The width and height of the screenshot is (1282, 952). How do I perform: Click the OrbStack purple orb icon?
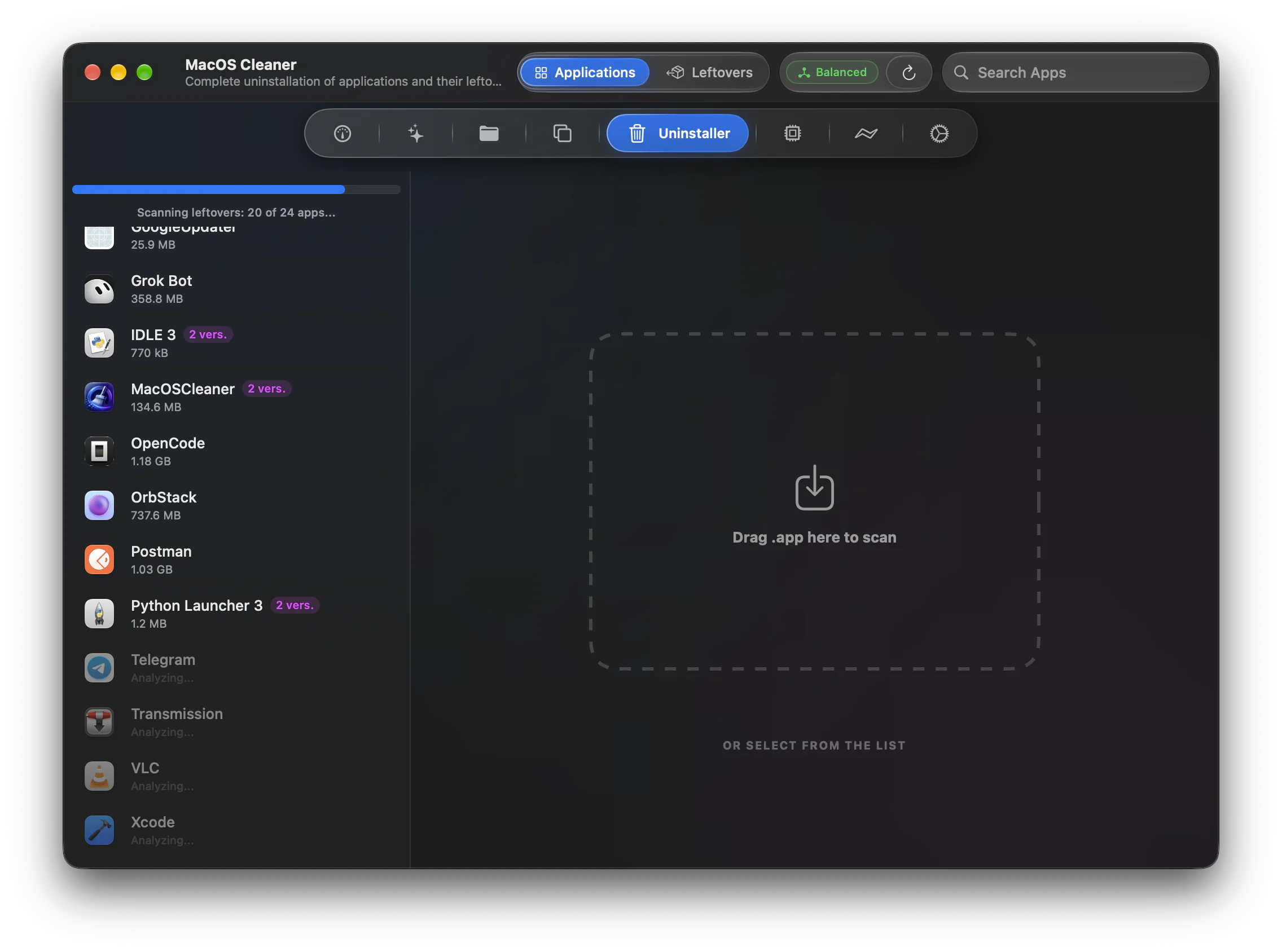tap(99, 506)
